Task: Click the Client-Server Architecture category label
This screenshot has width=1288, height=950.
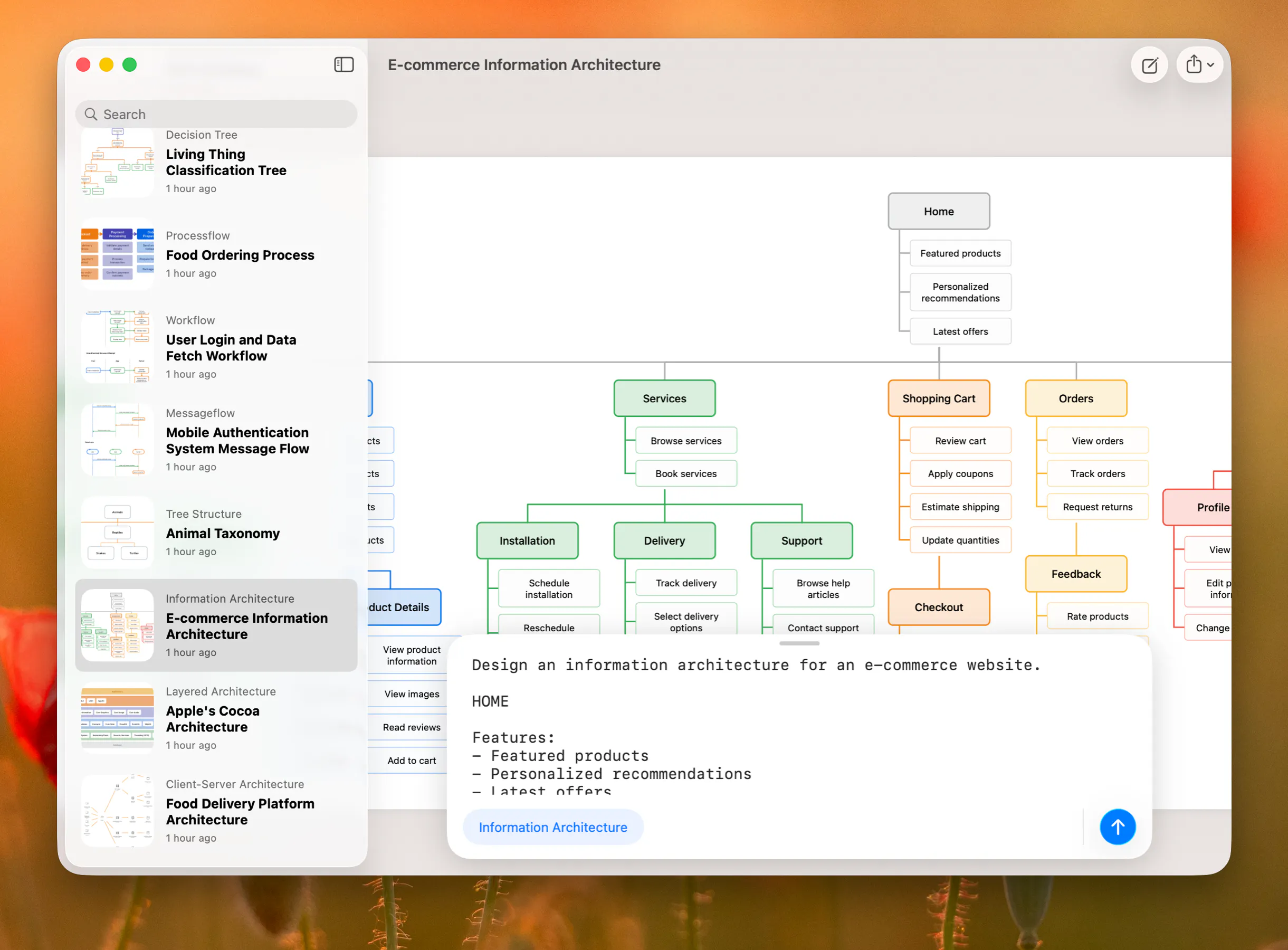Action: pos(235,784)
